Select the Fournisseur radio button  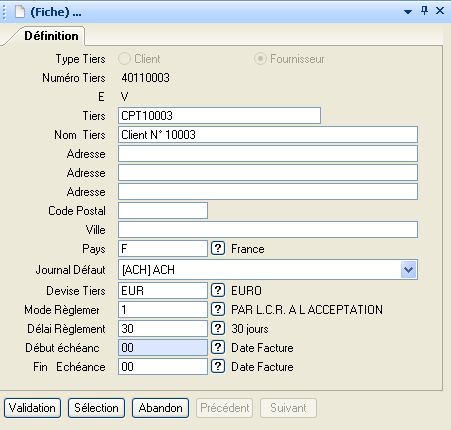pyautogui.click(x=260, y=59)
